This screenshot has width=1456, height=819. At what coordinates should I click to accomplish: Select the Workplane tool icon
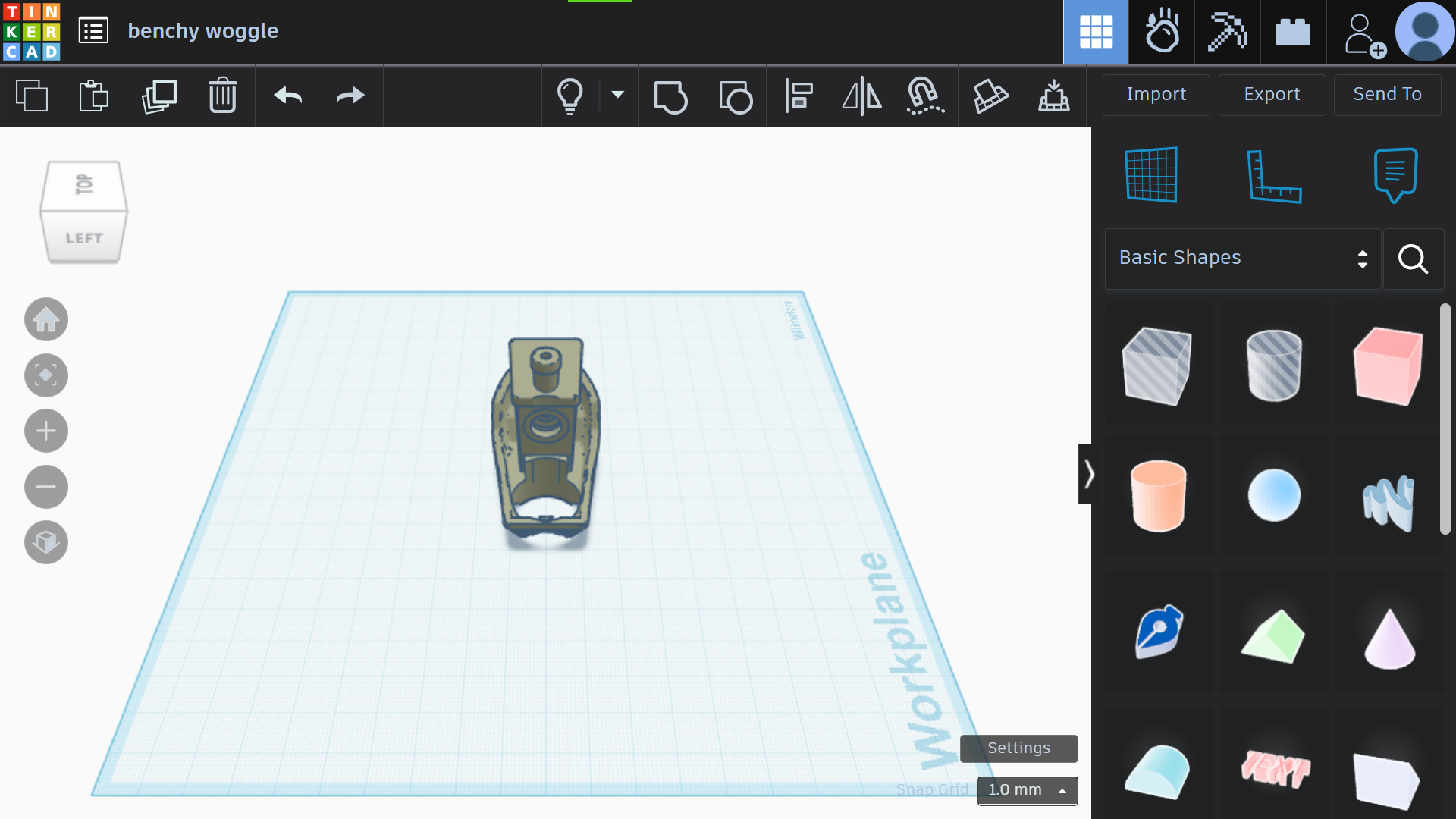pyautogui.click(x=1151, y=175)
